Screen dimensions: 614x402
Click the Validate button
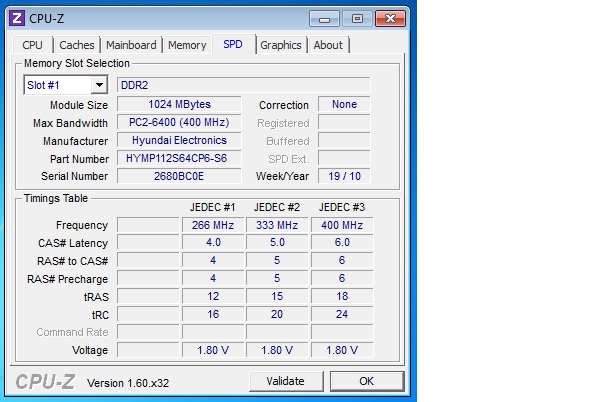(x=286, y=381)
